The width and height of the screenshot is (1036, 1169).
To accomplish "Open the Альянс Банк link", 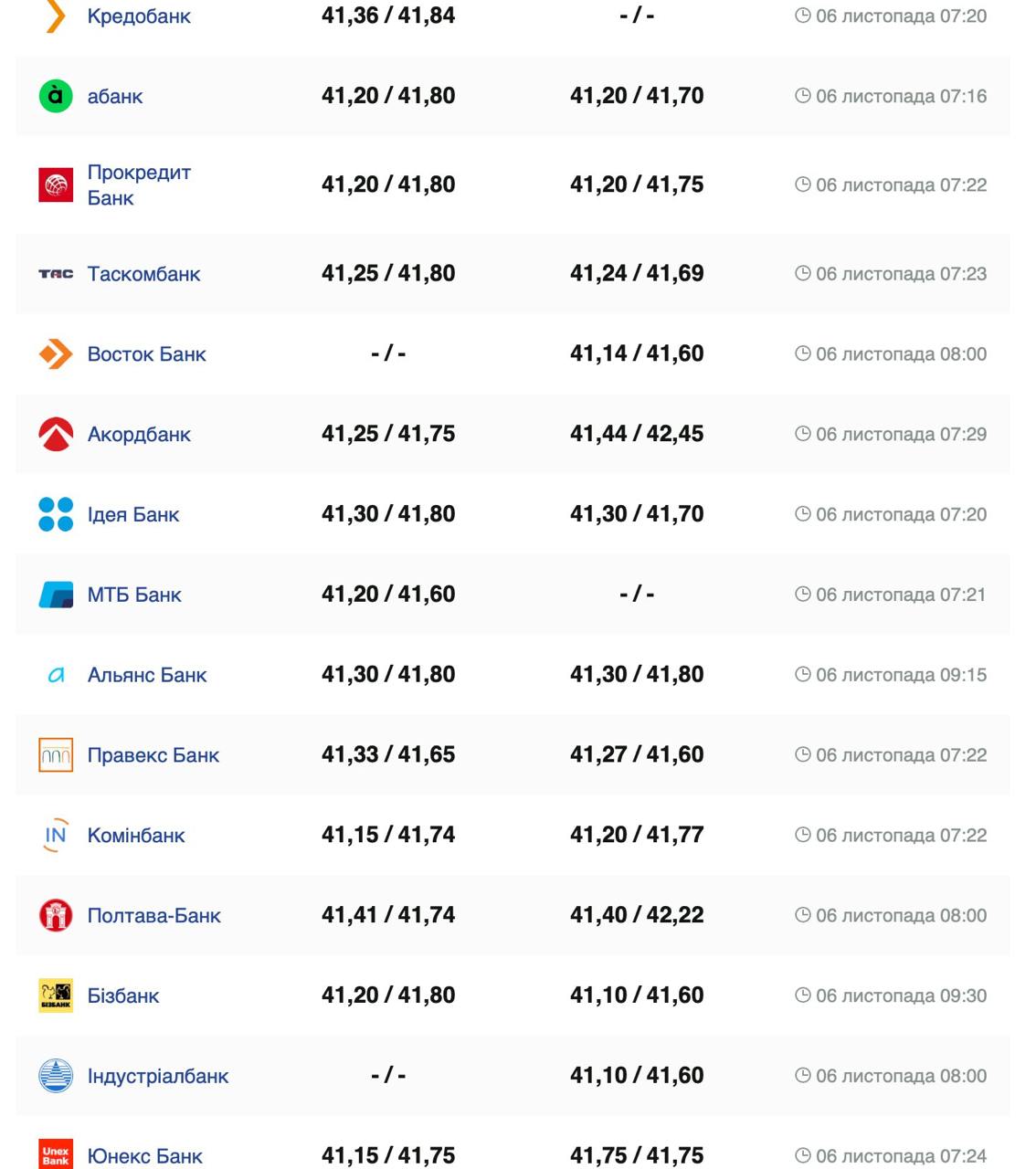I will click(x=147, y=675).
